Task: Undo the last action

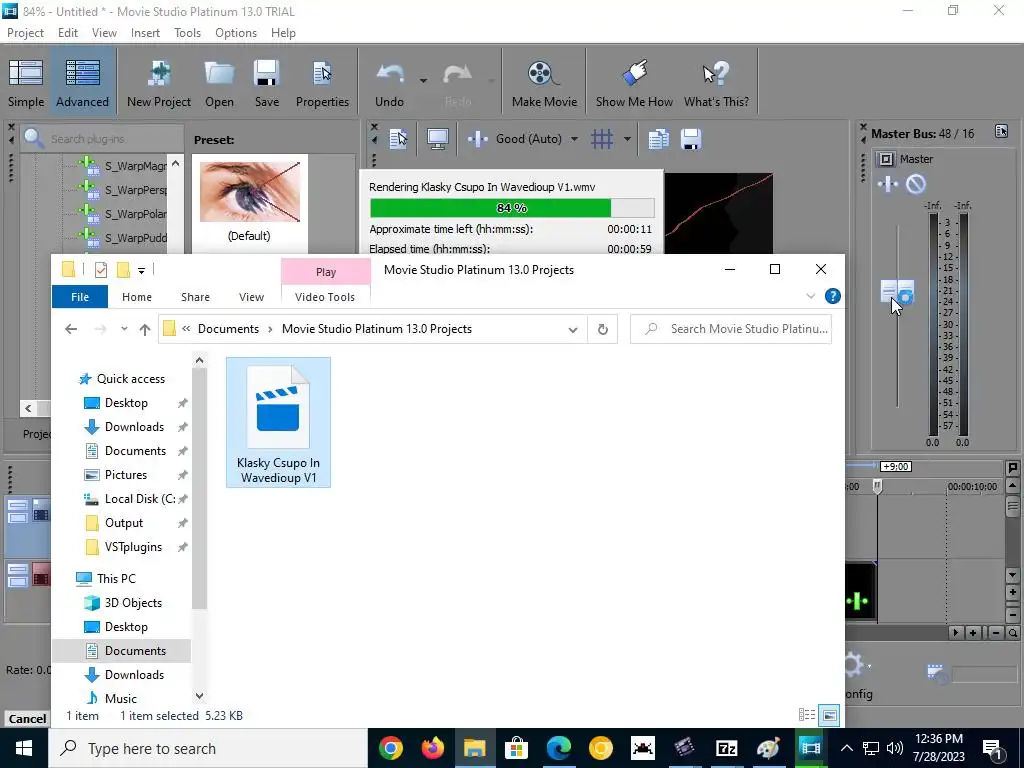Action: (389, 83)
